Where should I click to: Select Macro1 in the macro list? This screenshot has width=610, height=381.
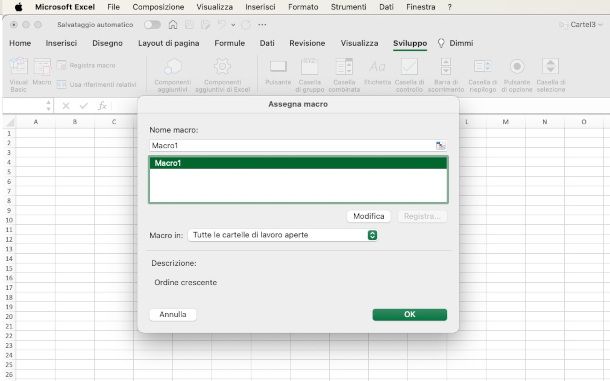click(x=298, y=163)
